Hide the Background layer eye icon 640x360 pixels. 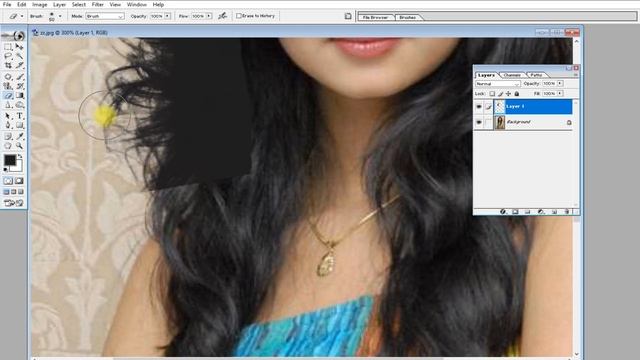(479, 122)
